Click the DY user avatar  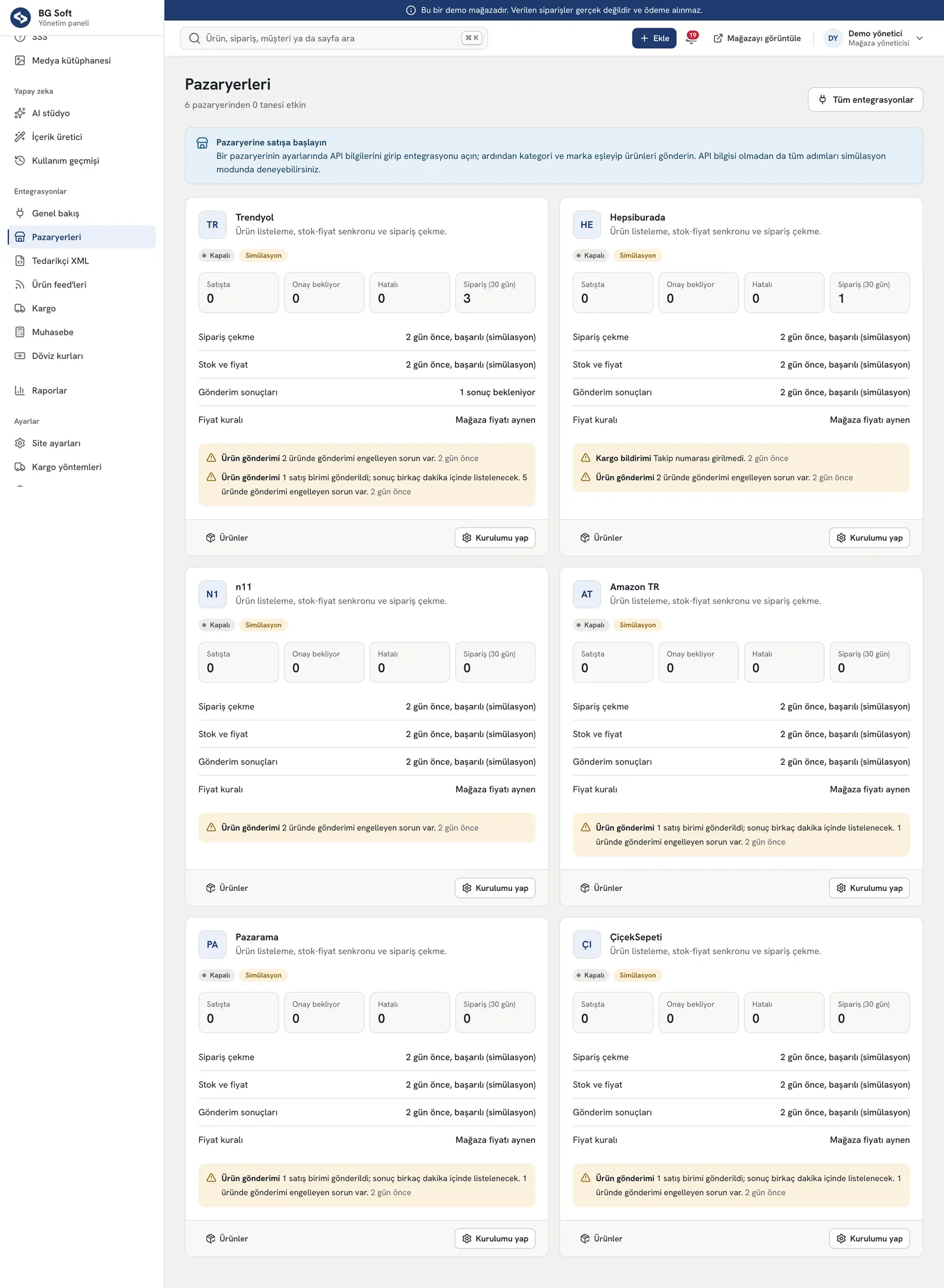click(833, 38)
